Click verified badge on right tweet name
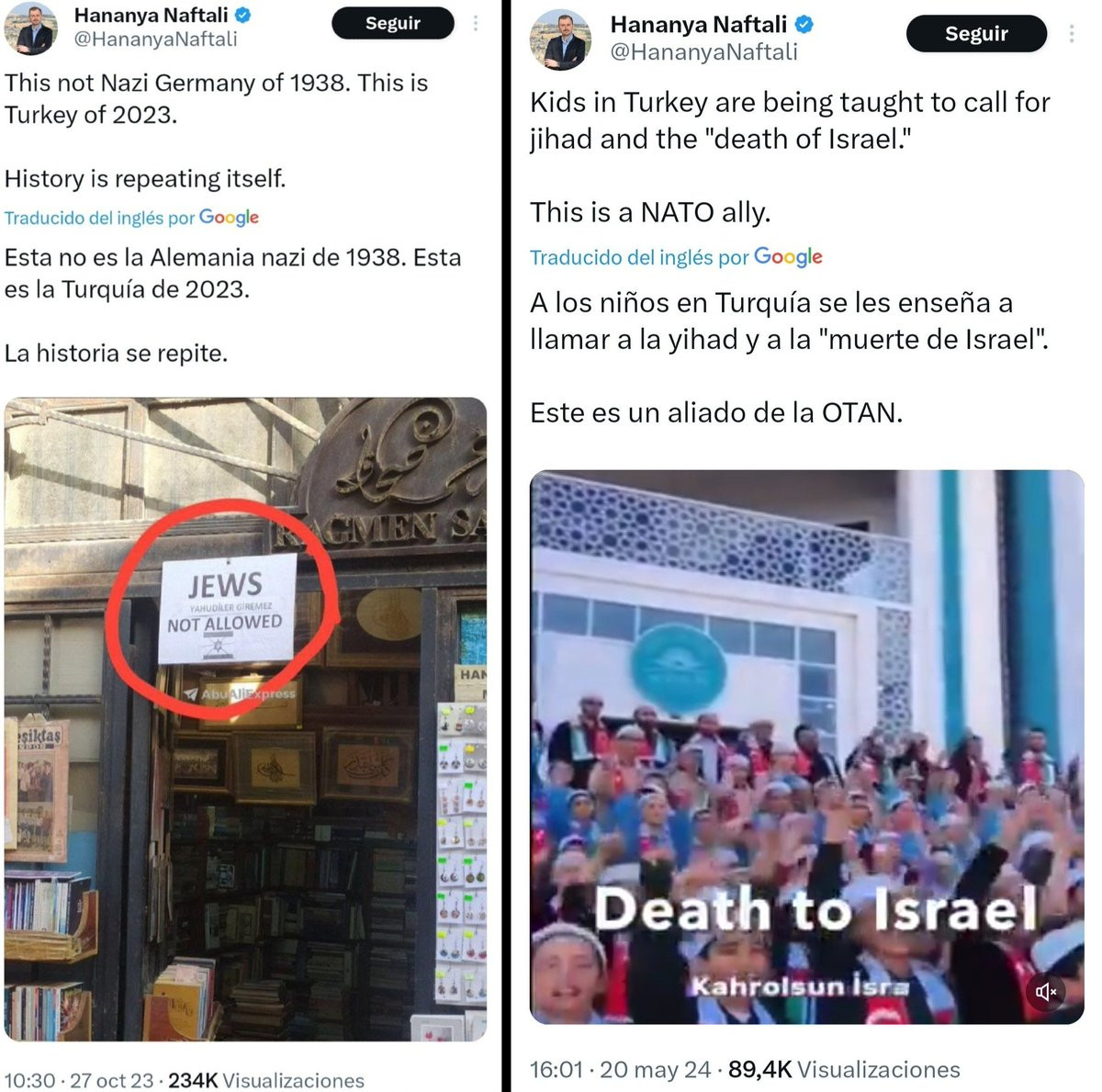The image size is (1102, 1092). 804,25
